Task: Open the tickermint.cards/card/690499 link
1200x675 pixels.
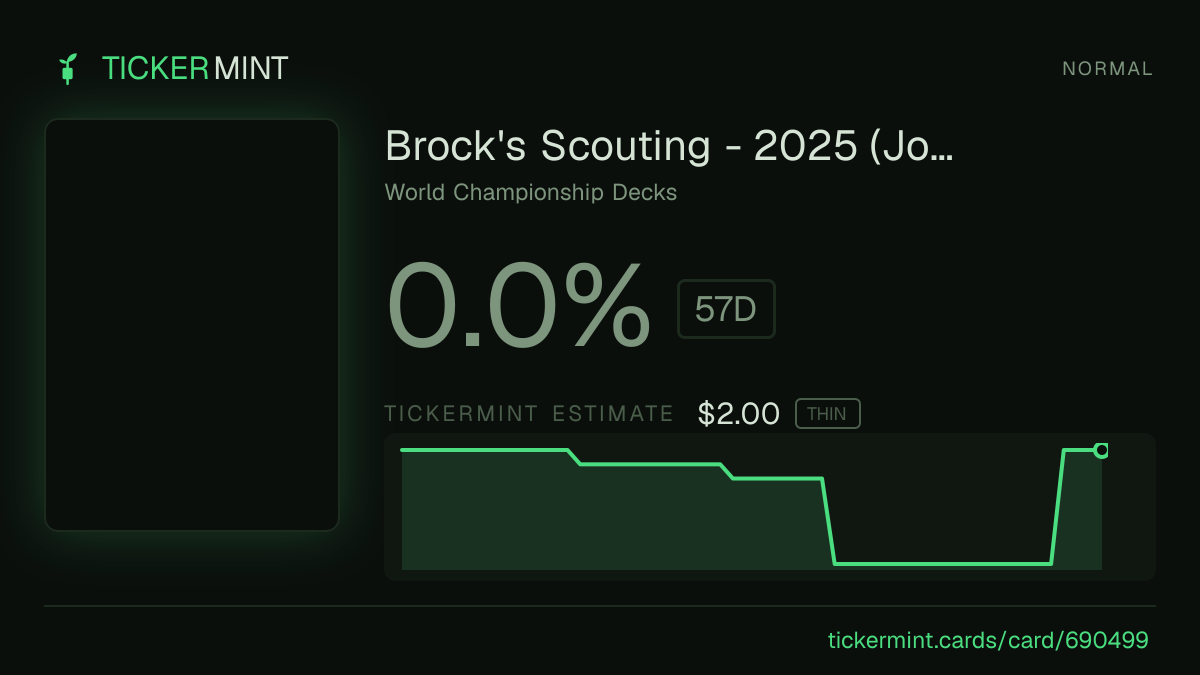Action: pyautogui.click(x=988, y=640)
